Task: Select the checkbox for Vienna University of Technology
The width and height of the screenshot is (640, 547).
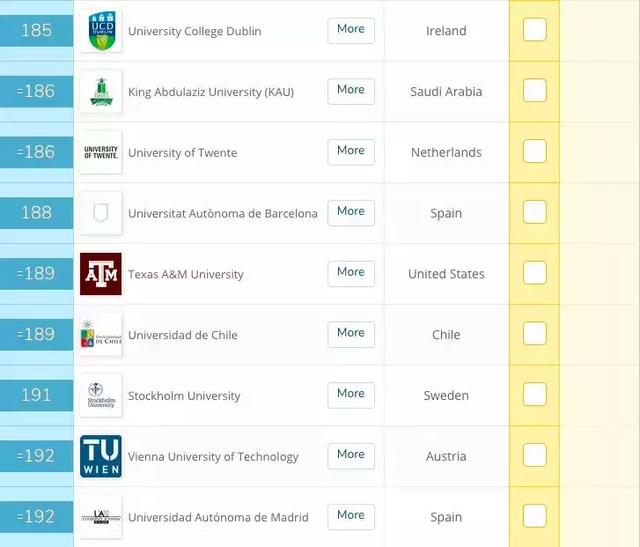Action: tap(535, 455)
